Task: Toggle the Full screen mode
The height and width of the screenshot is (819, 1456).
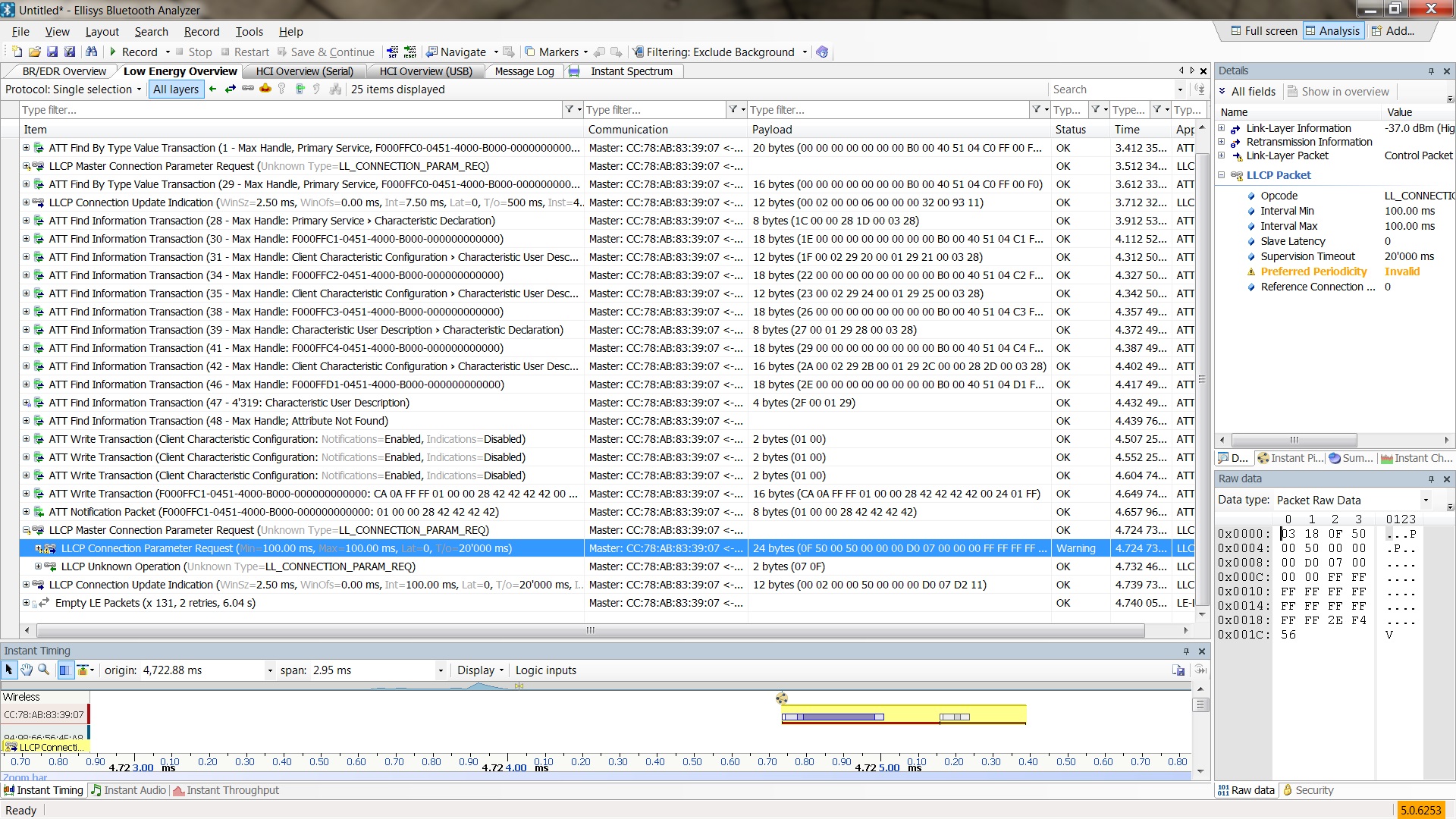Action: coord(1263,31)
